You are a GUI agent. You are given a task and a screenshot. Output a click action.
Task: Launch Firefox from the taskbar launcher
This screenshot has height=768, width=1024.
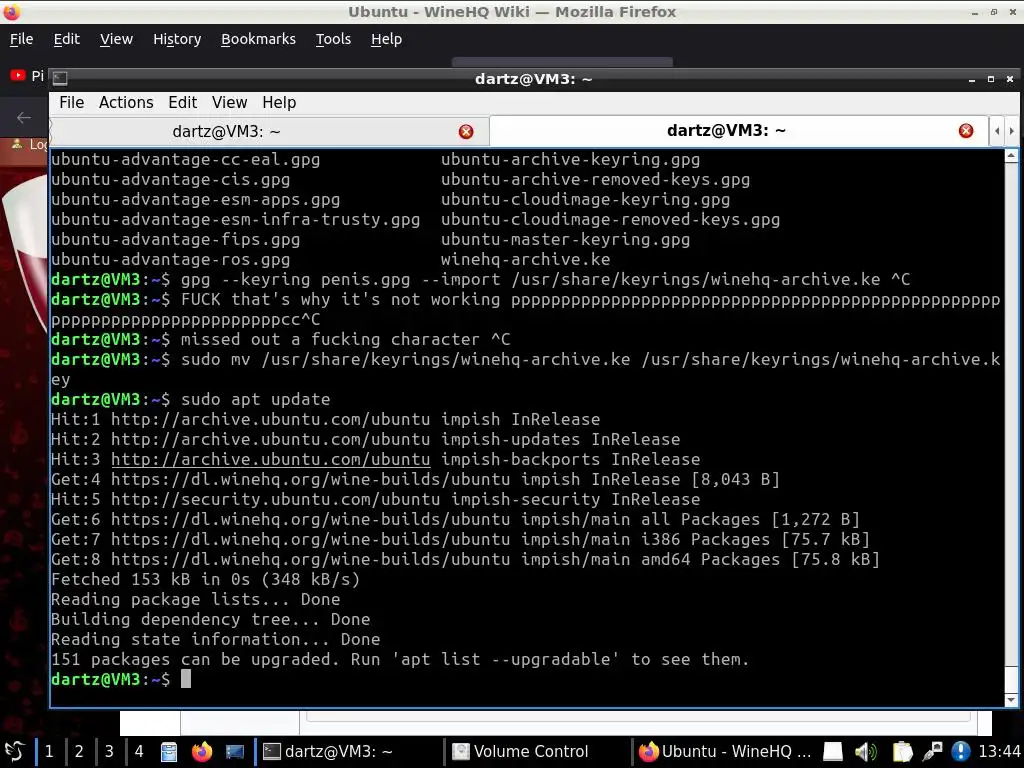click(x=202, y=752)
